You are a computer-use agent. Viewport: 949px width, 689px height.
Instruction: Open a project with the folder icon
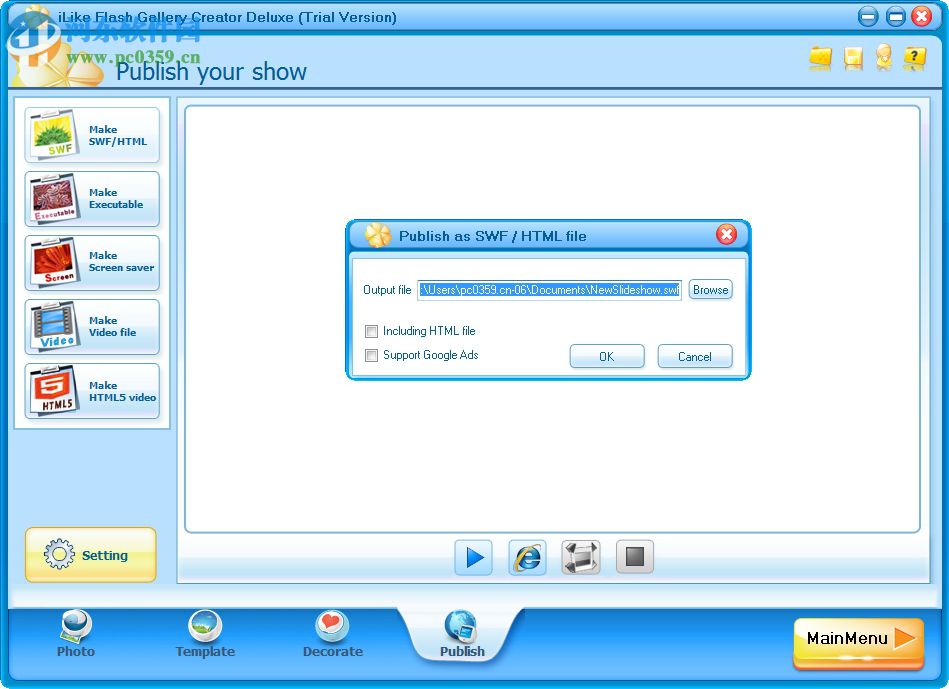coord(820,58)
